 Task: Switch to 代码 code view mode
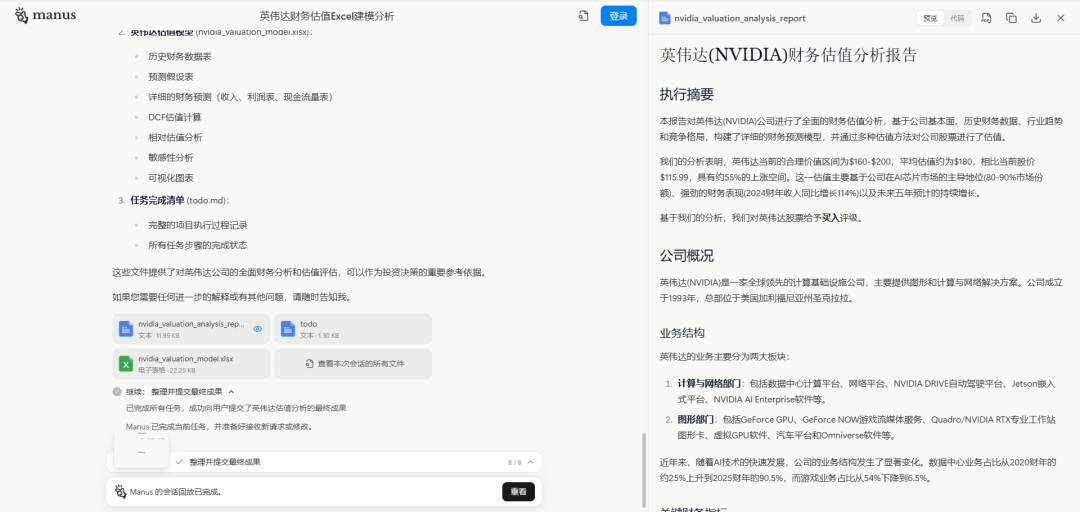coord(957,18)
